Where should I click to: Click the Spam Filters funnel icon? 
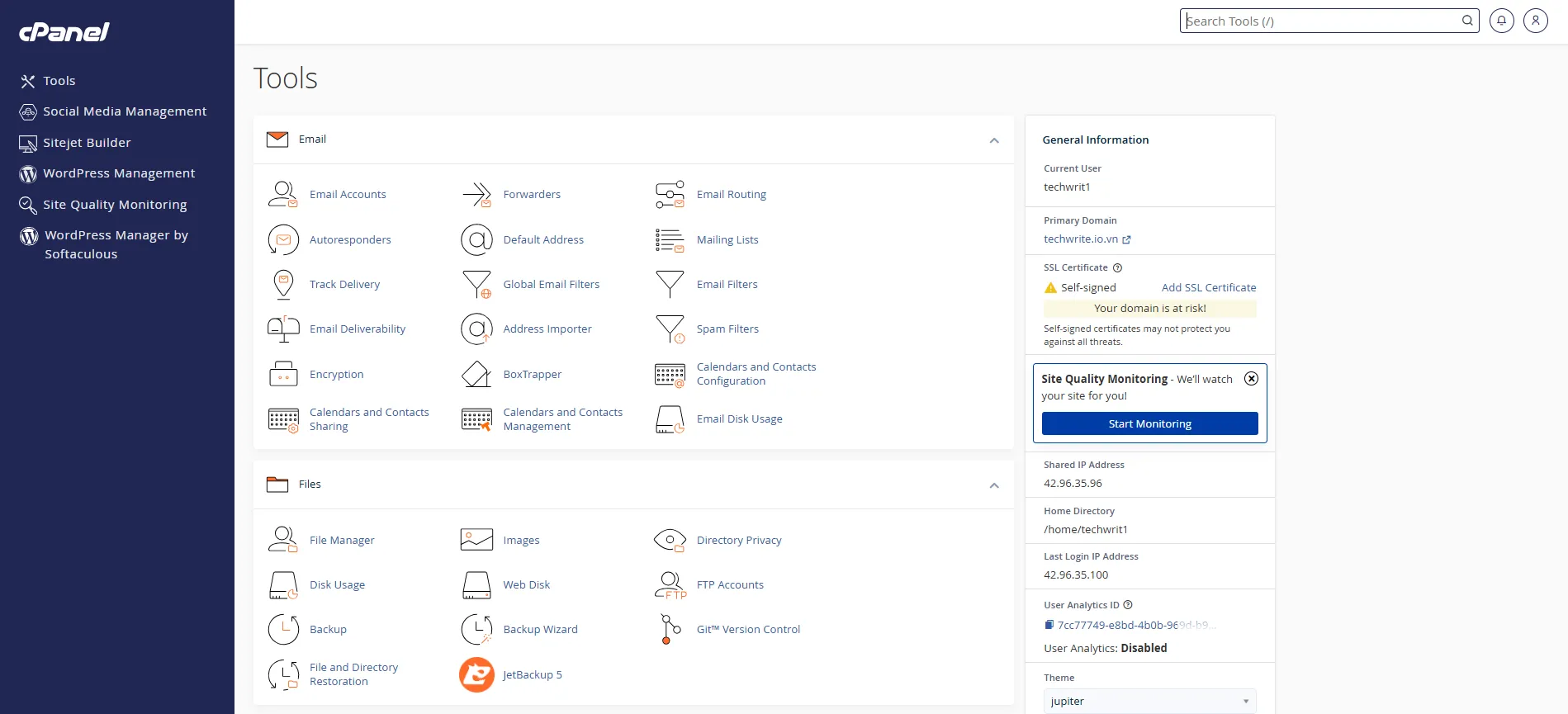pos(670,329)
